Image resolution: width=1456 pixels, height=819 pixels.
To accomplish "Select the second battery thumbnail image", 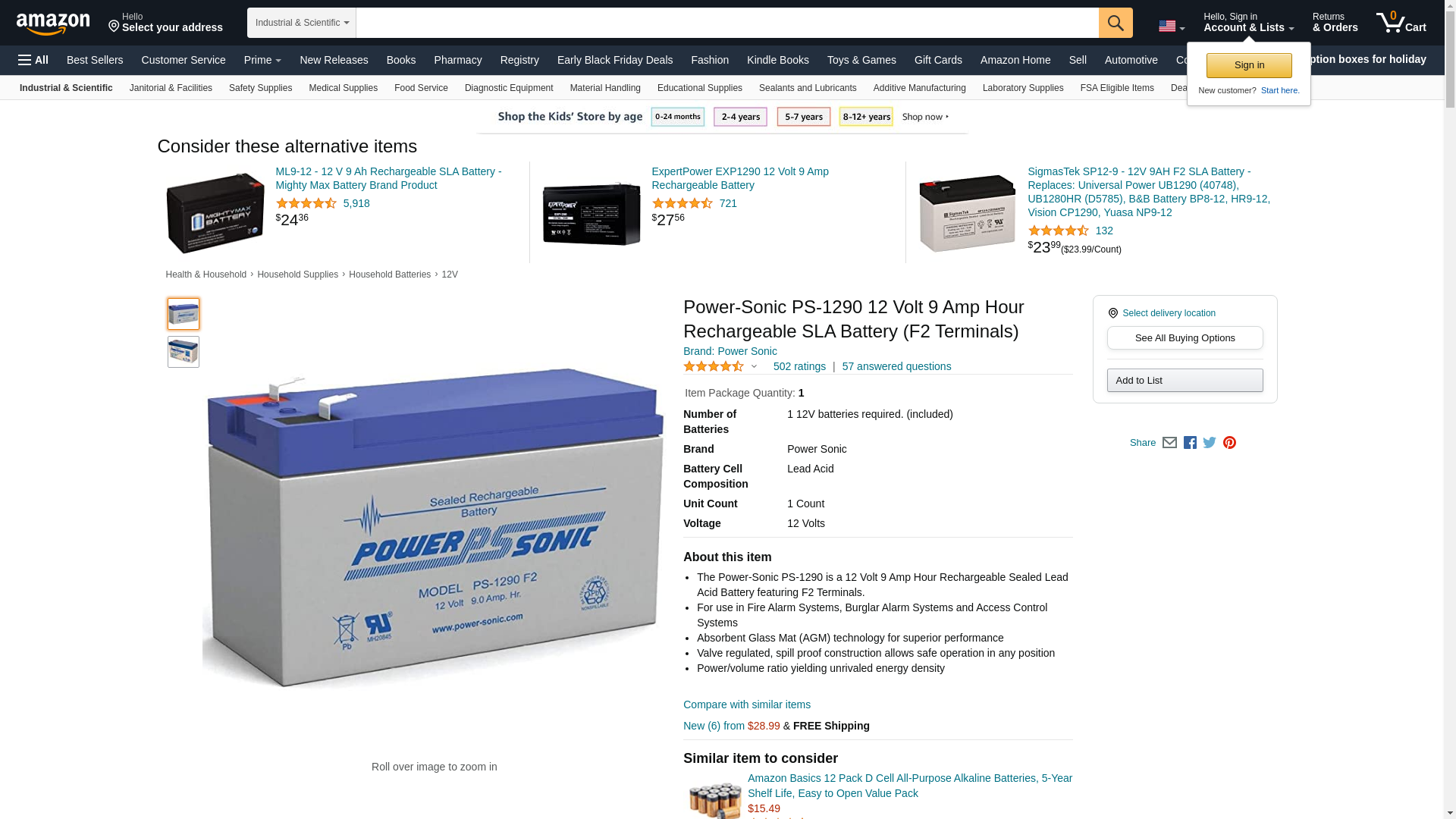I will click(184, 352).
